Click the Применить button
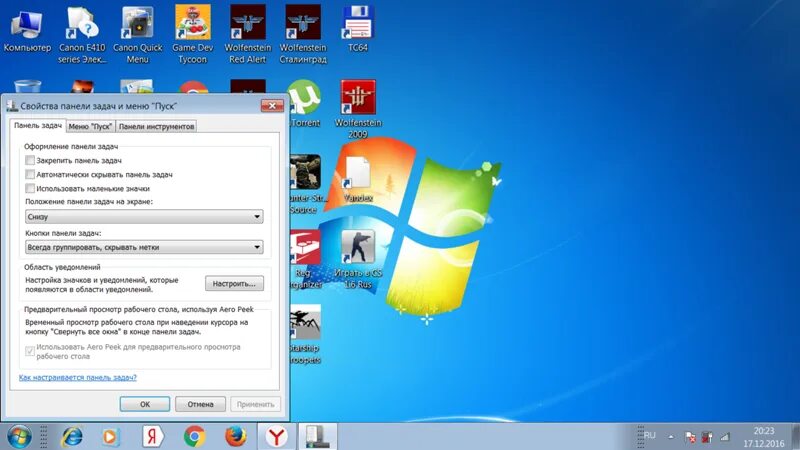Image resolution: width=800 pixels, height=450 pixels. tap(256, 404)
